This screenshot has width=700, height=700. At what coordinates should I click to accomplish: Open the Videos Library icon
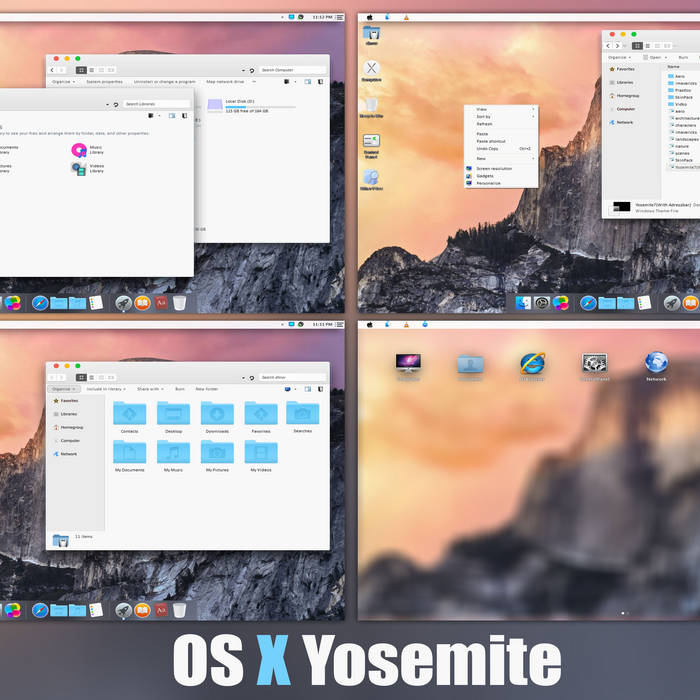(79, 168)
